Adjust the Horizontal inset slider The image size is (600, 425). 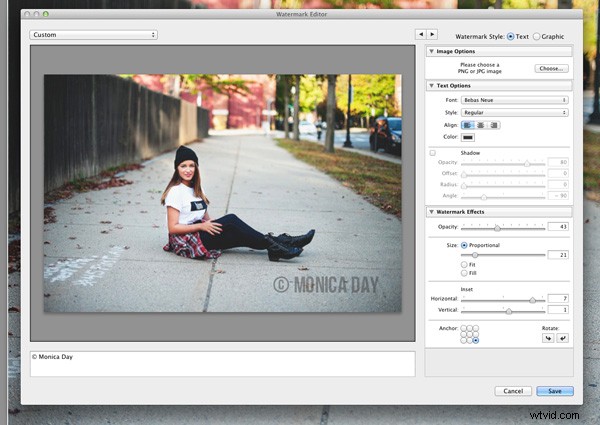pos(533,300)
